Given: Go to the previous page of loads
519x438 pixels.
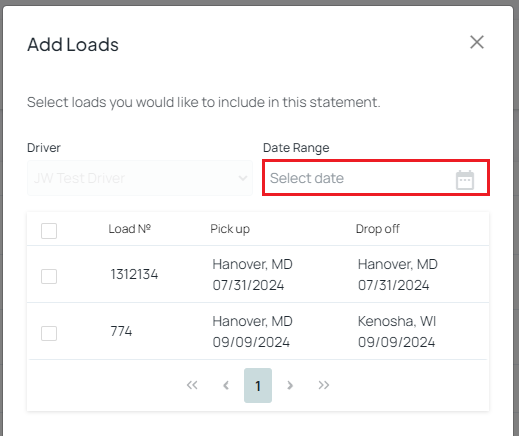Looking at the screenshot, I should pos(226,385).
